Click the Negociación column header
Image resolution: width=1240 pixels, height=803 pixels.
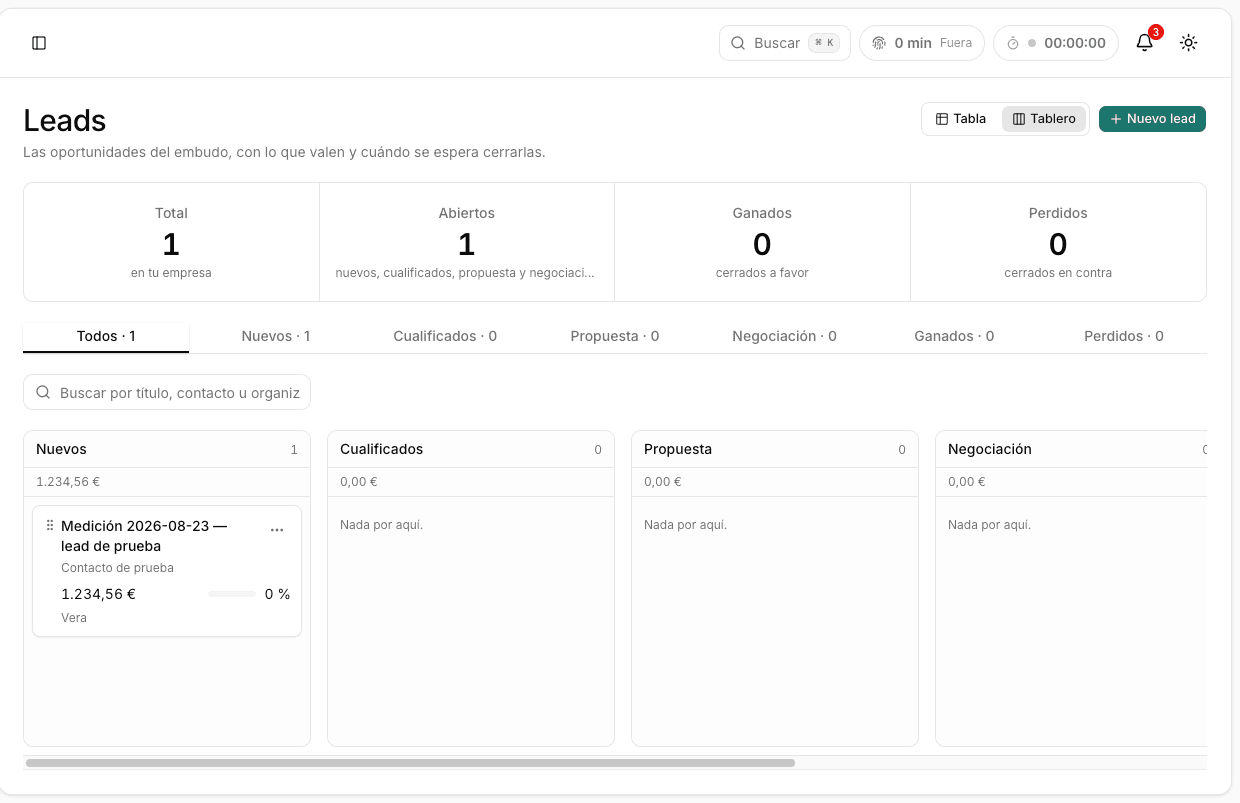1071,449
